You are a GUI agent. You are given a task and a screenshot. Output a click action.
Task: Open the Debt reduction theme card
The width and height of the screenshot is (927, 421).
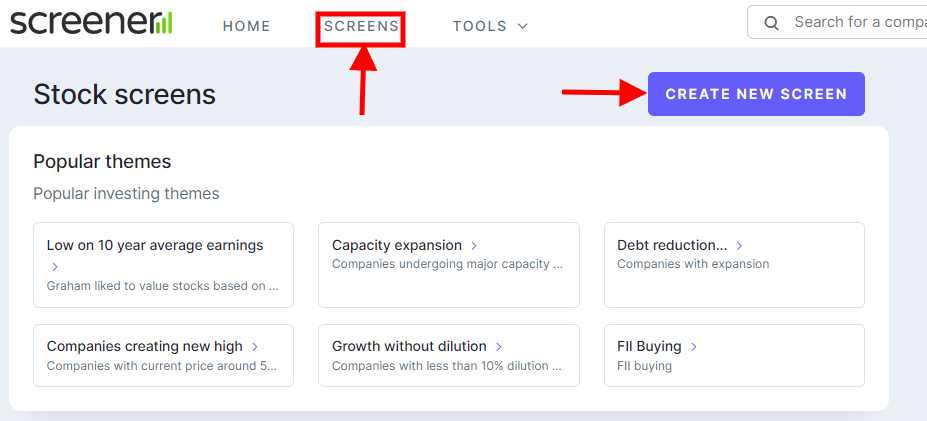[734, 265]
